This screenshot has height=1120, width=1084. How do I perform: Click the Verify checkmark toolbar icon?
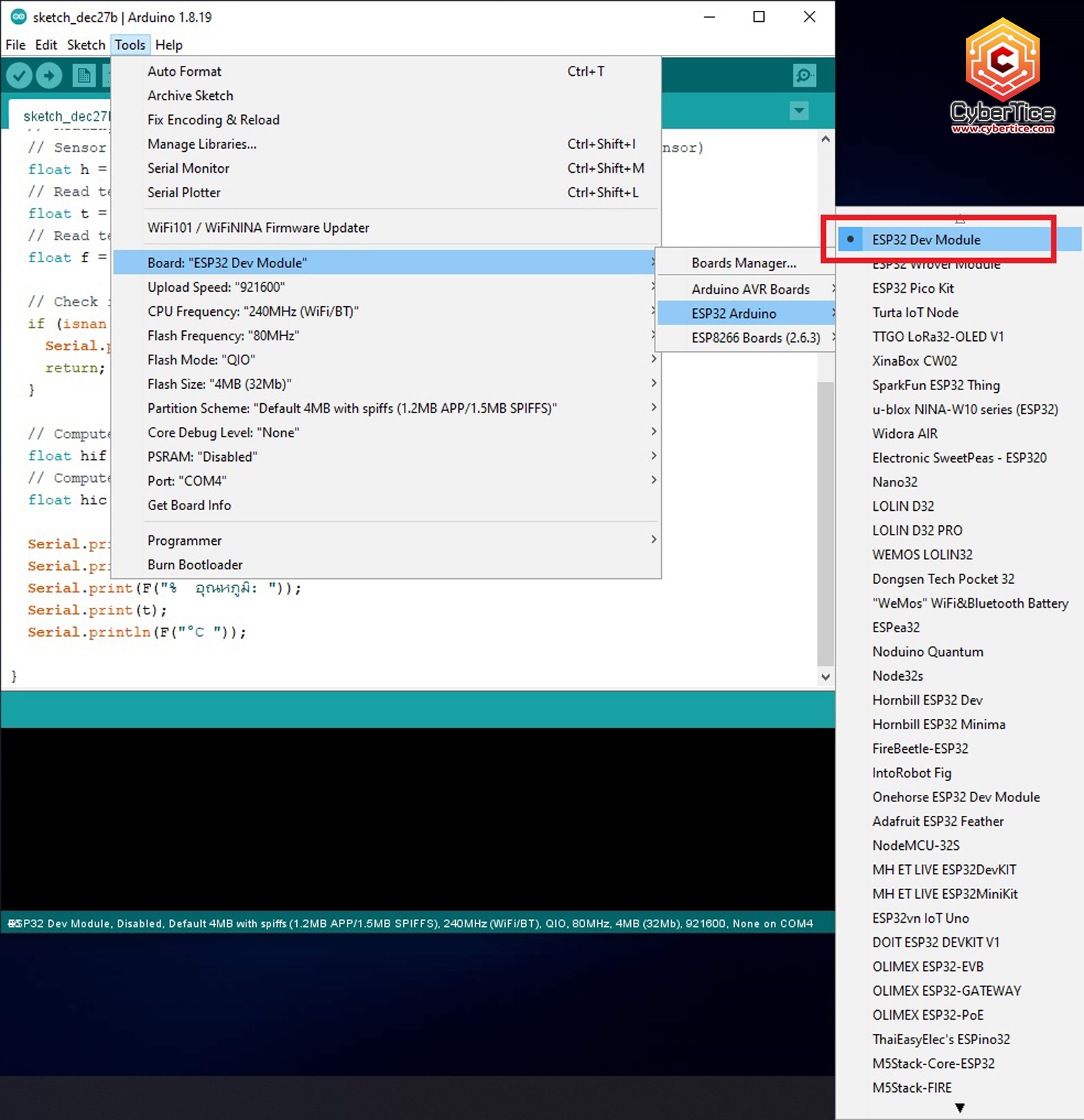pyautogui.click(x=20, y=75)
